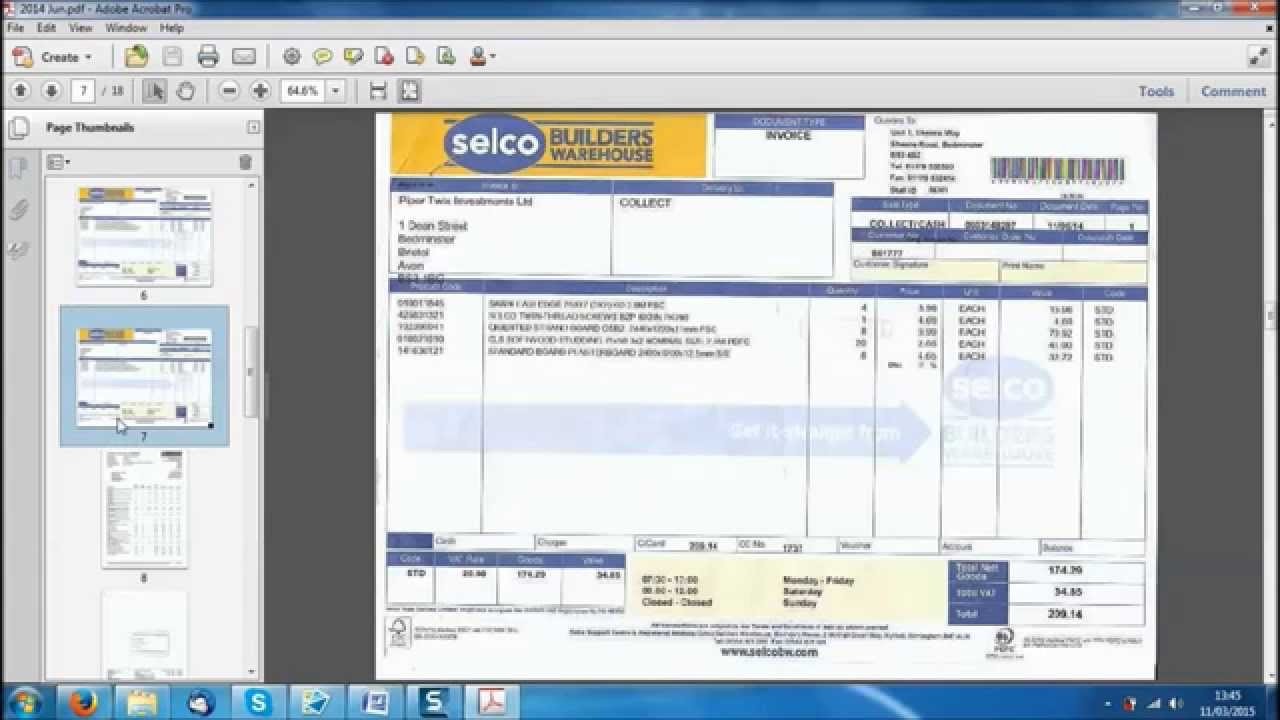1280x720 pixels.
Task: Open Thunderbird from the taskbar
Action: pyautogui.click(x=200, y=703)
